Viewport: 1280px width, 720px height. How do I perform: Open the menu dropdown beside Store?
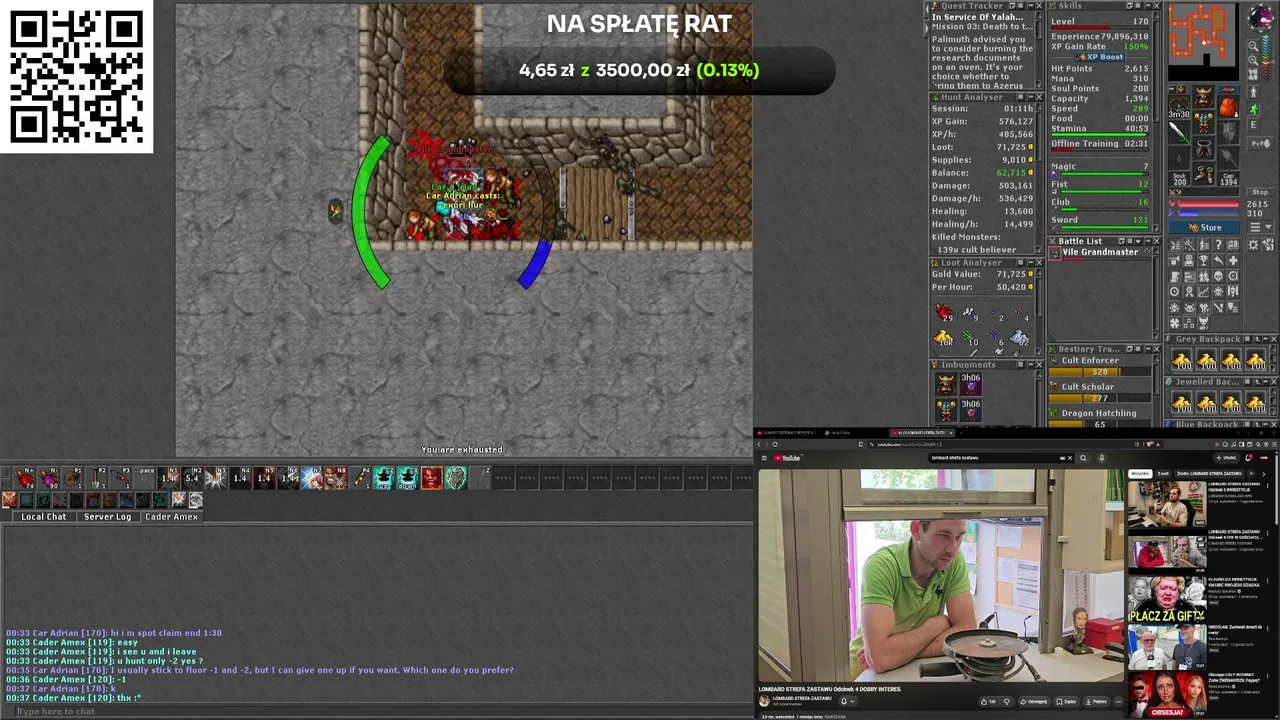click(1259, 227)
